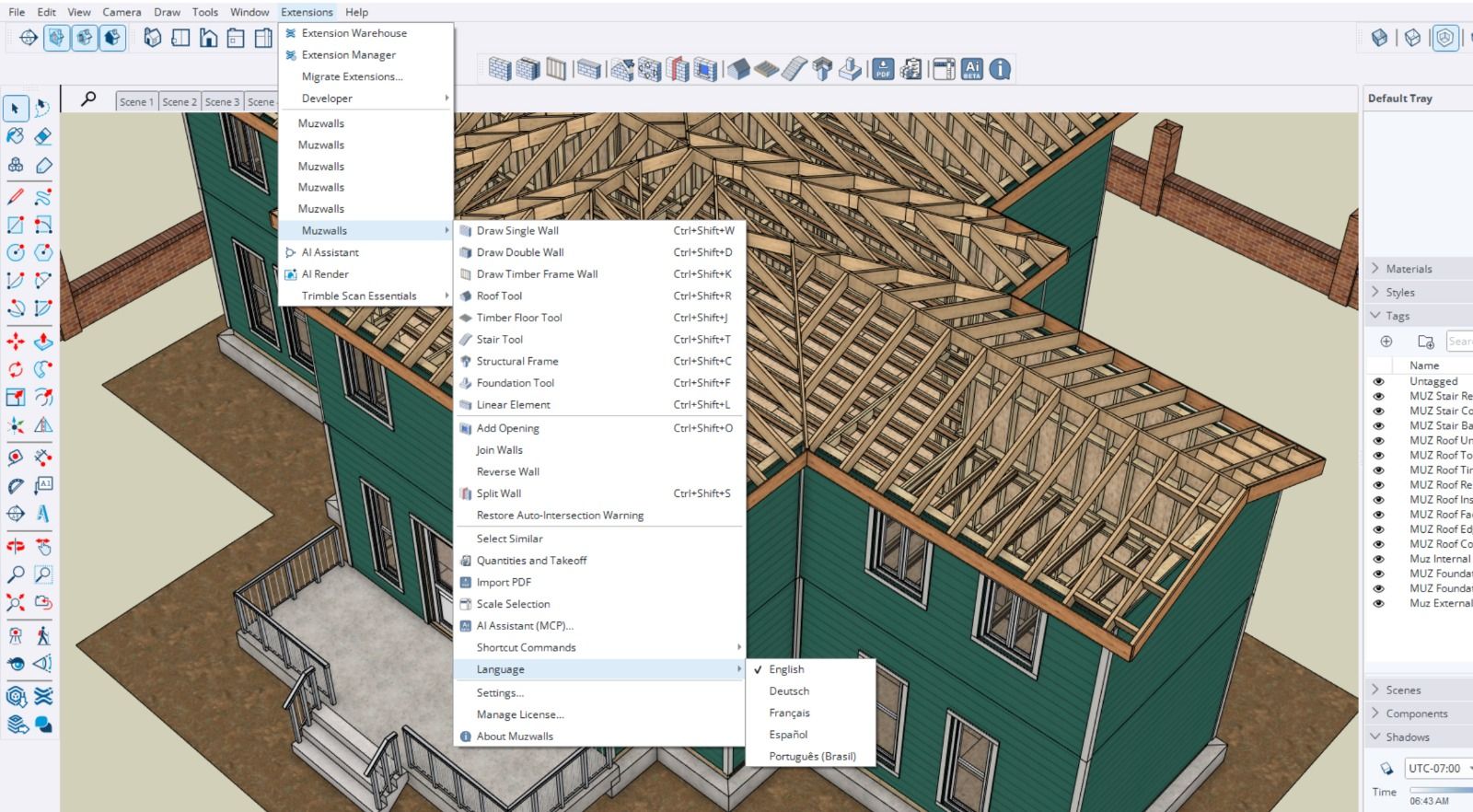Image resolution: width=1473 pixels, height=812 pixels.
Task: Click the PDF import toolbar icon
Action: click(x=883, y=69)
